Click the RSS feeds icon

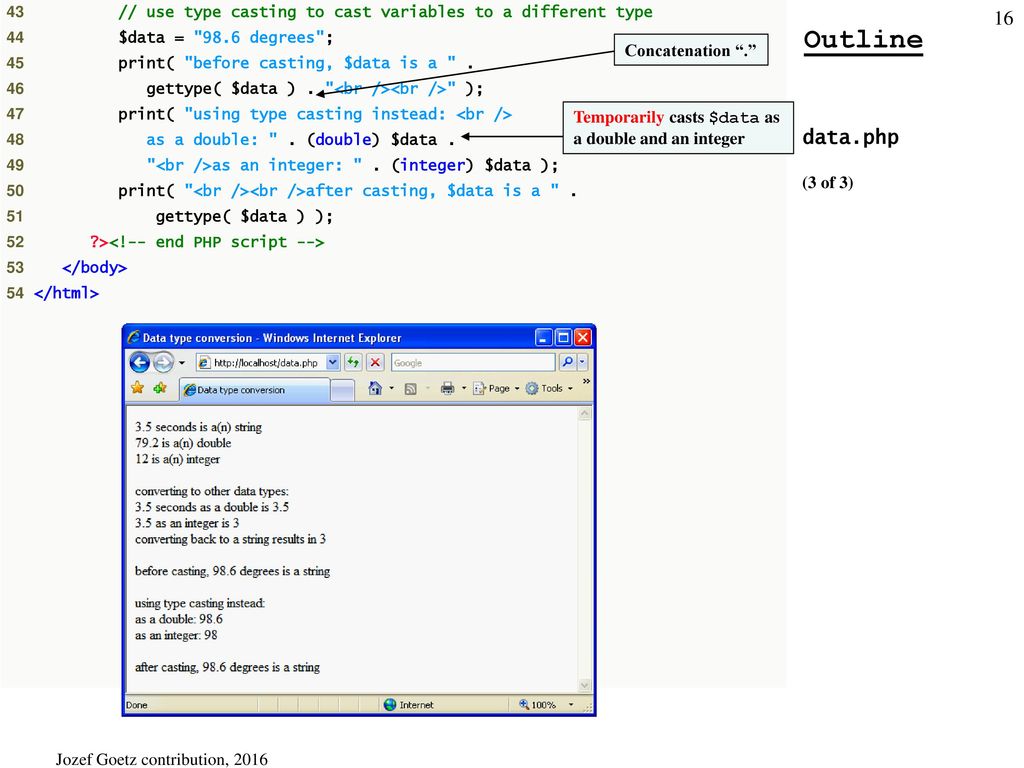[x=410, y=388]
